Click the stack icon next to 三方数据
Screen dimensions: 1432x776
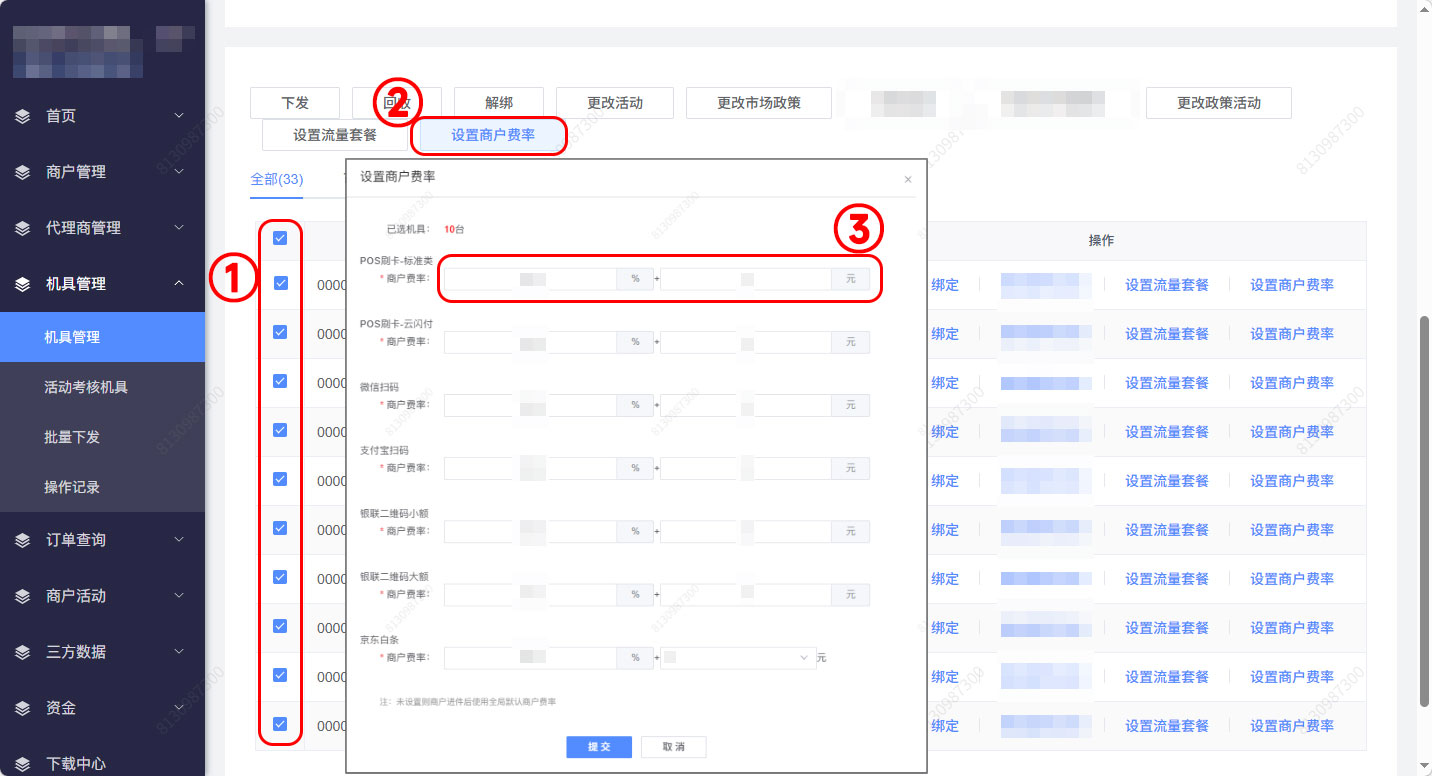point(23,652)
